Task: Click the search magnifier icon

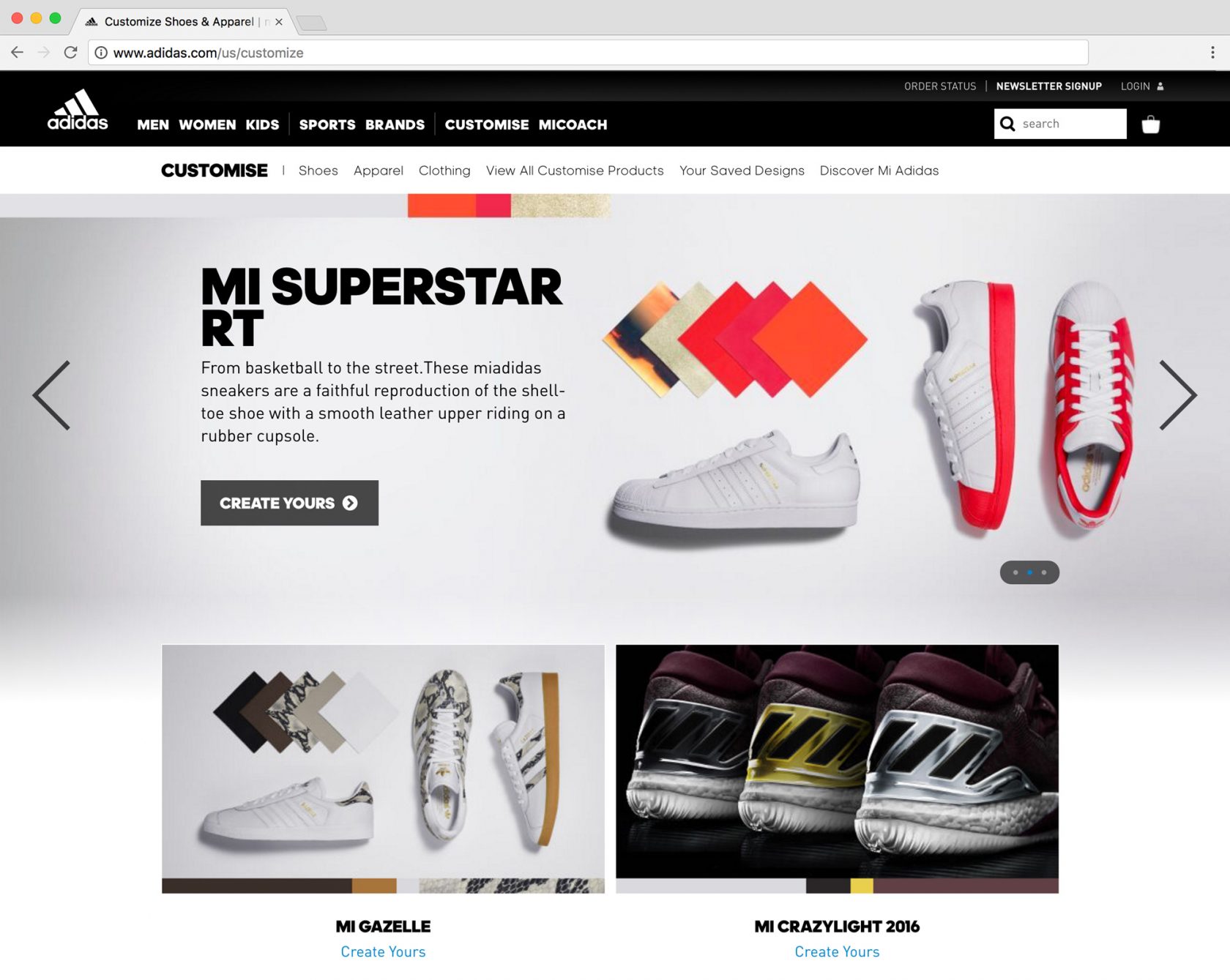Action: click(x=1007, y=124)
